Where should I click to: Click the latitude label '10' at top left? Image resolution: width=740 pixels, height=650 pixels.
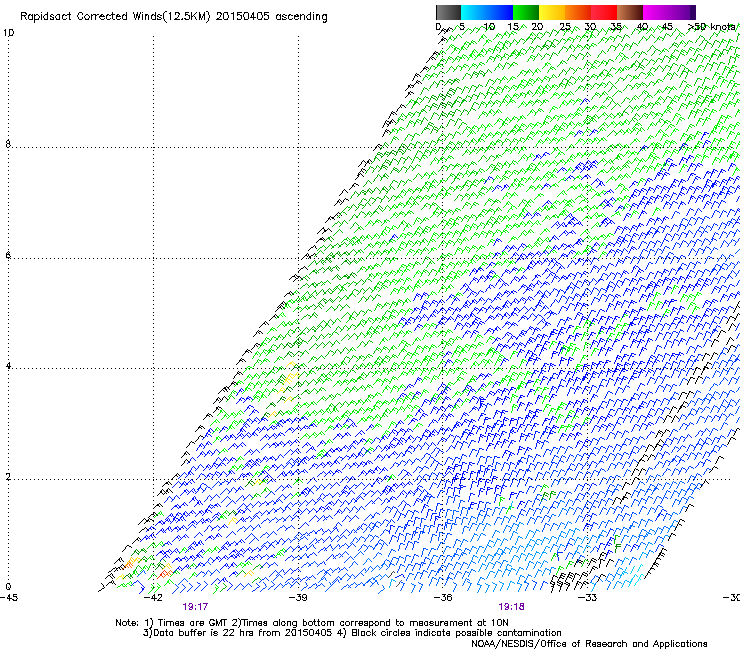pyautogui.click(x=9, y=33)
